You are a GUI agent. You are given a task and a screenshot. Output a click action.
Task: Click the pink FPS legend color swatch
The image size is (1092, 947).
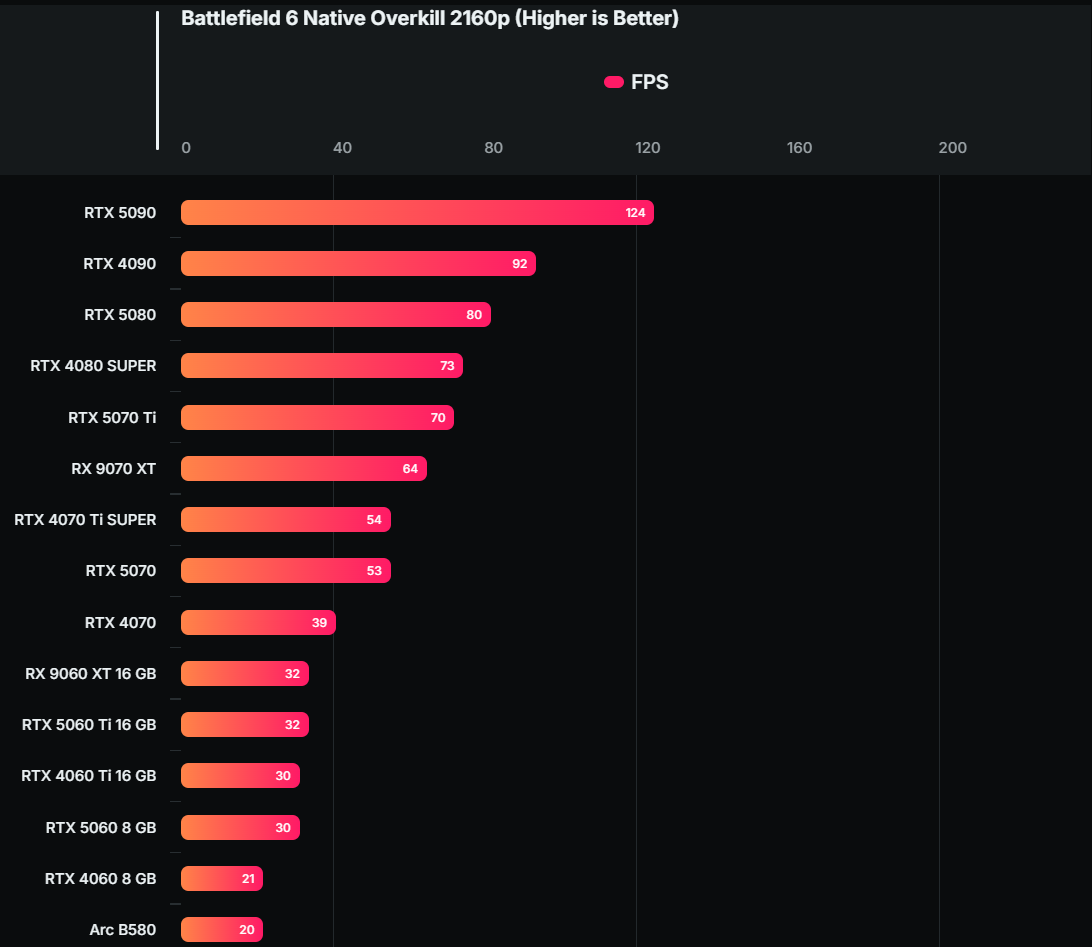click(x=614, y=82)
